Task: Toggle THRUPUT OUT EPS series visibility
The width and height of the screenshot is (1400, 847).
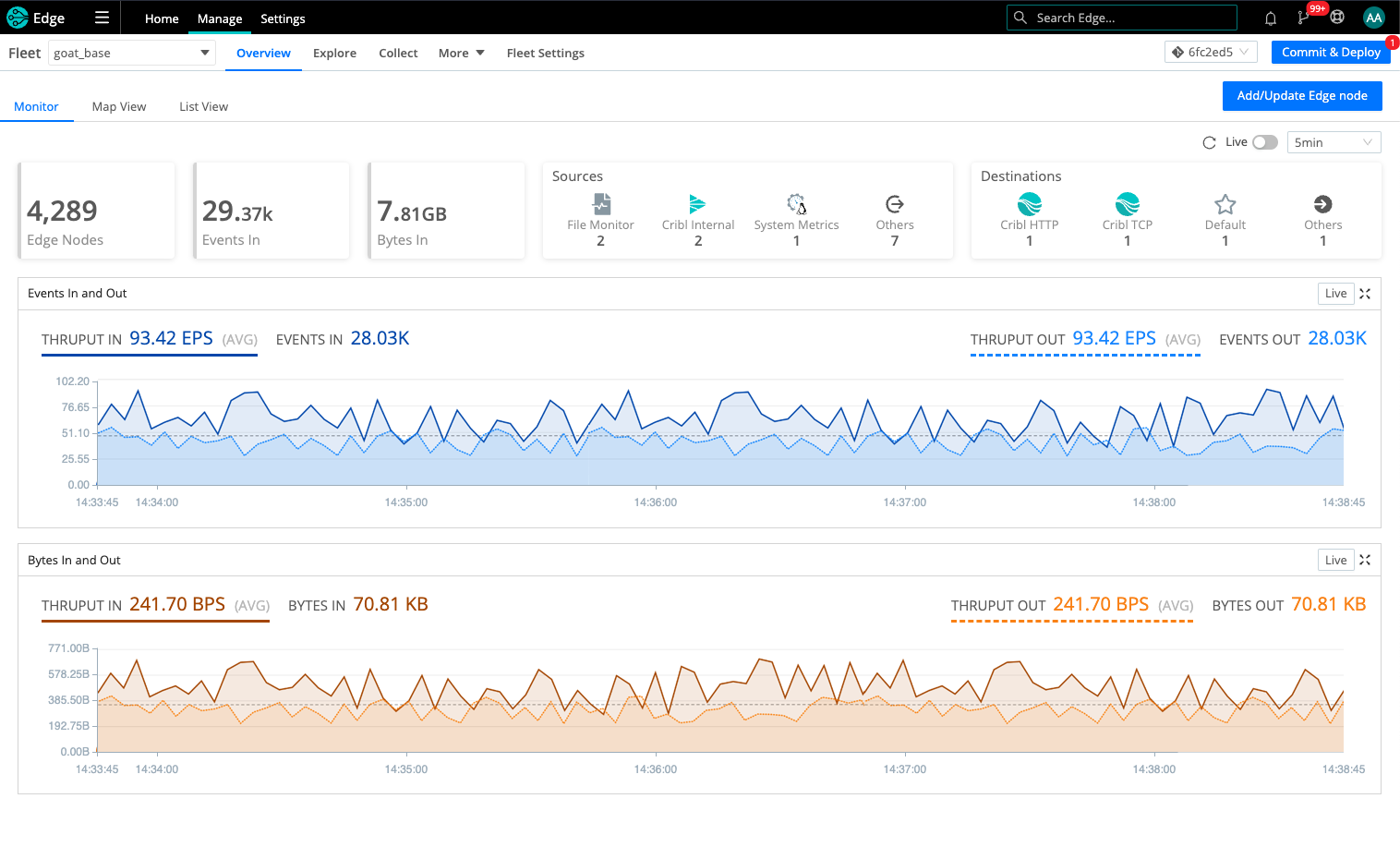Action: tap(1085, 340)
